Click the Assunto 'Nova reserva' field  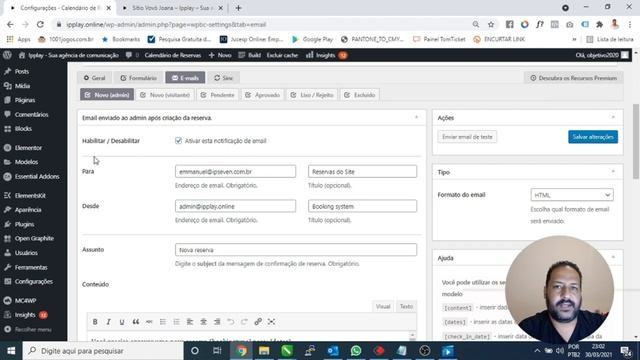tap(296, 250)
